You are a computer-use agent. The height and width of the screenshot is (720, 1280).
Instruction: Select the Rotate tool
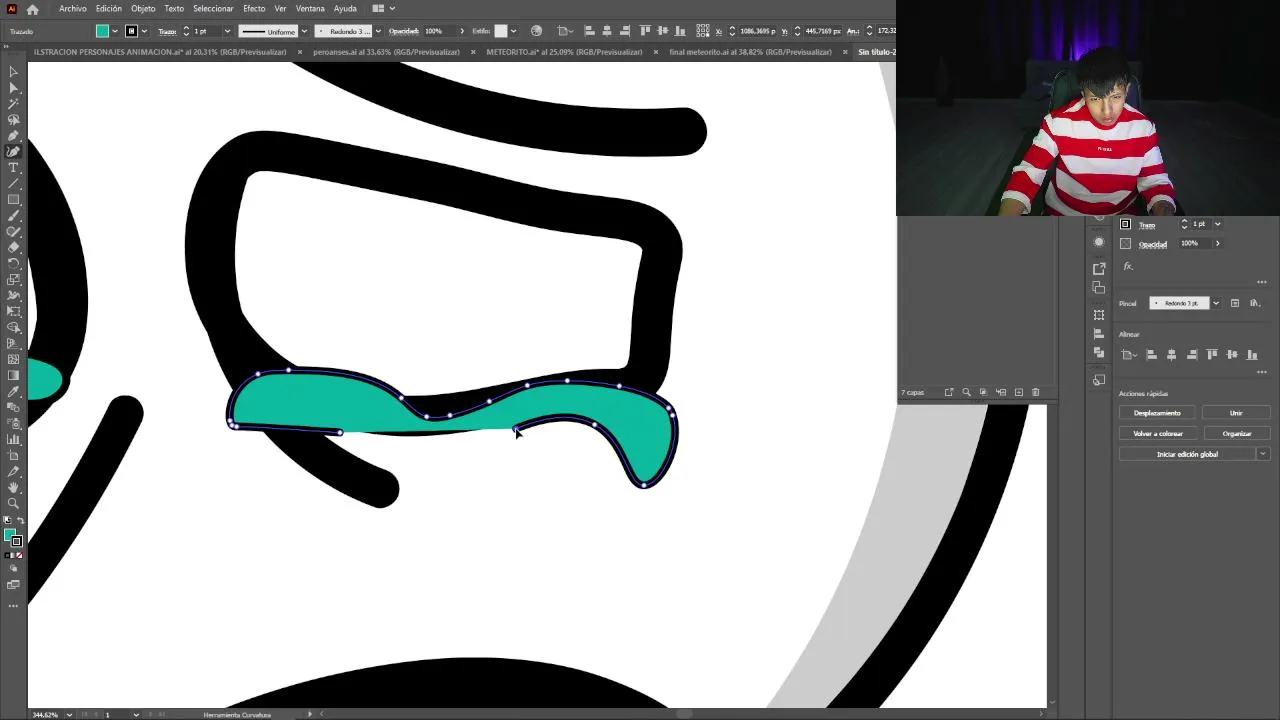[x=13, y=264]
